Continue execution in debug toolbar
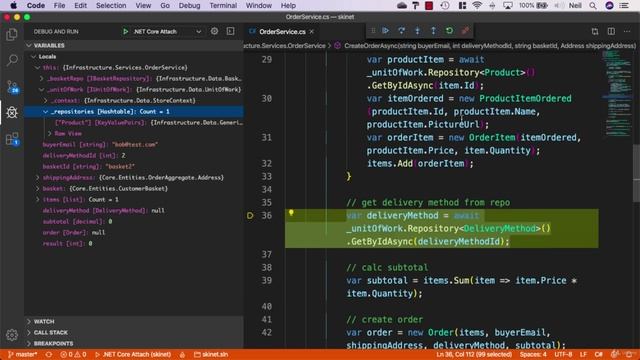Viewport: 640px width, 360px height. click(385, 31)
